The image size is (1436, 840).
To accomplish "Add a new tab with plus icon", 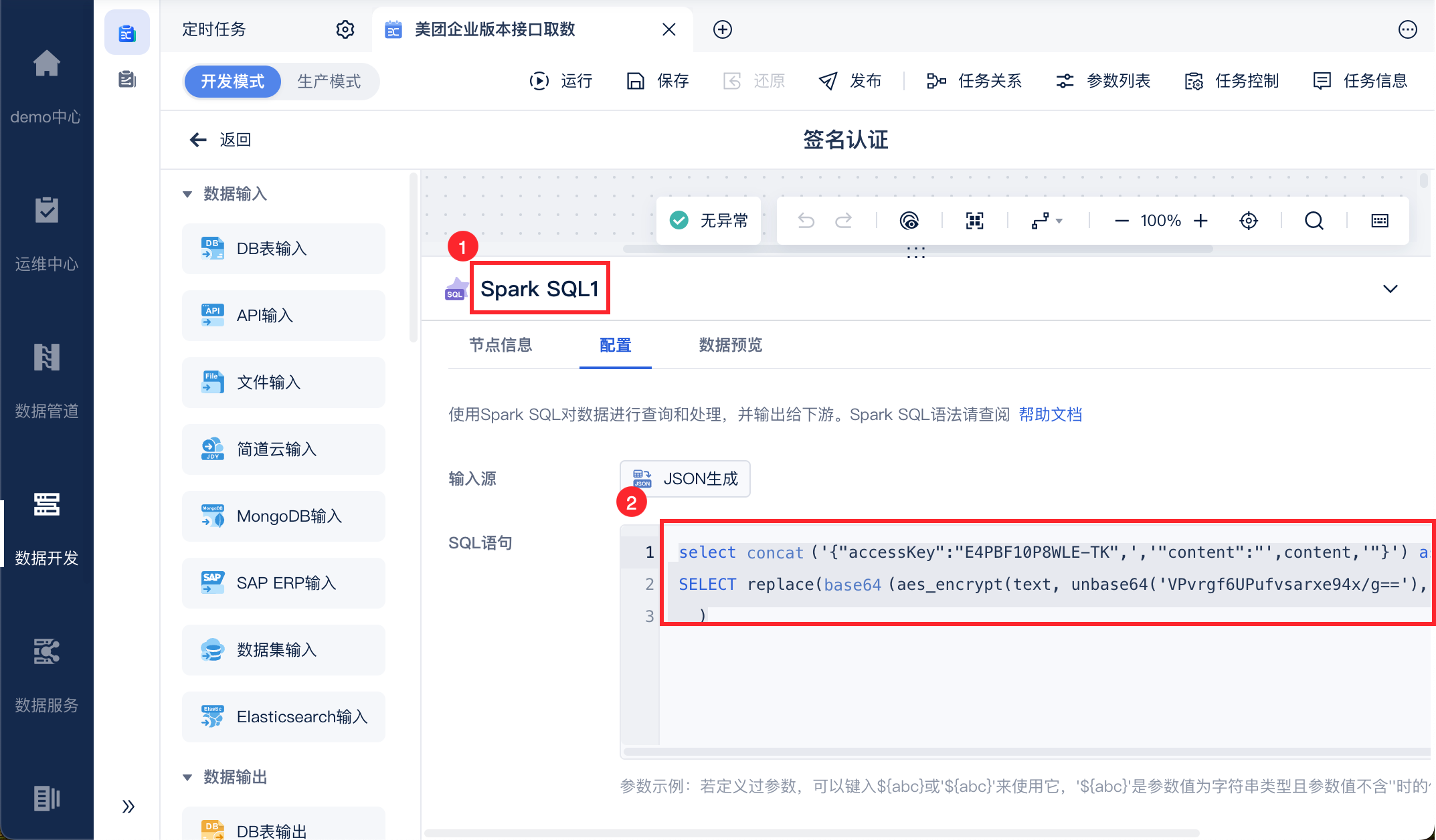I will [722, 29].
